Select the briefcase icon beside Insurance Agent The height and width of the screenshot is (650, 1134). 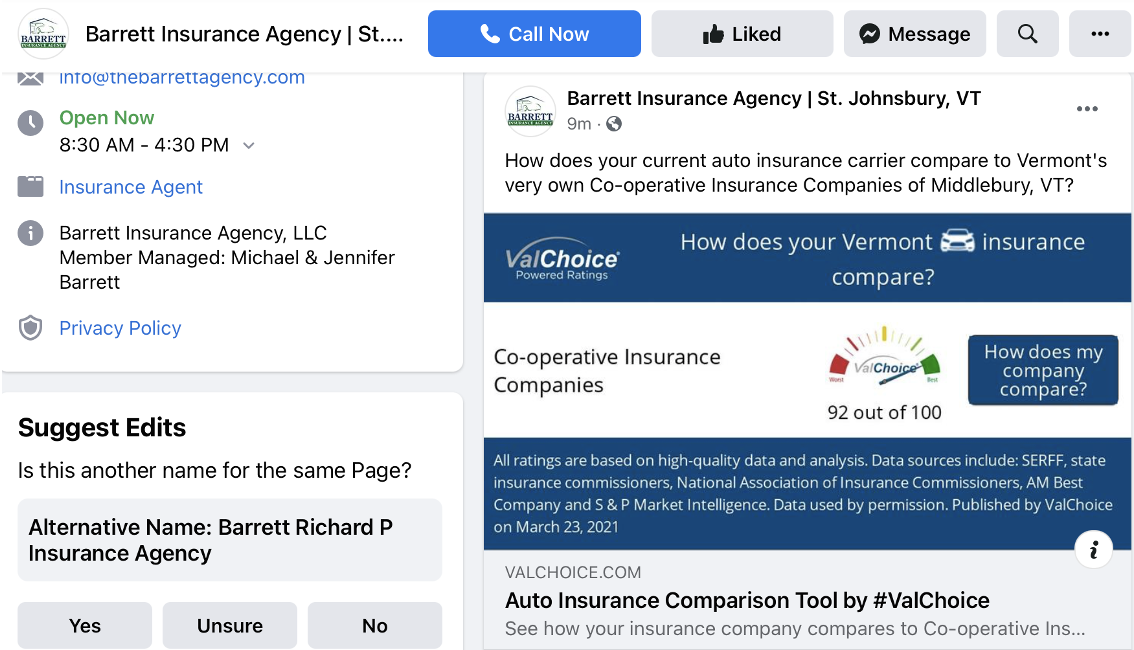tap(30, 187)
